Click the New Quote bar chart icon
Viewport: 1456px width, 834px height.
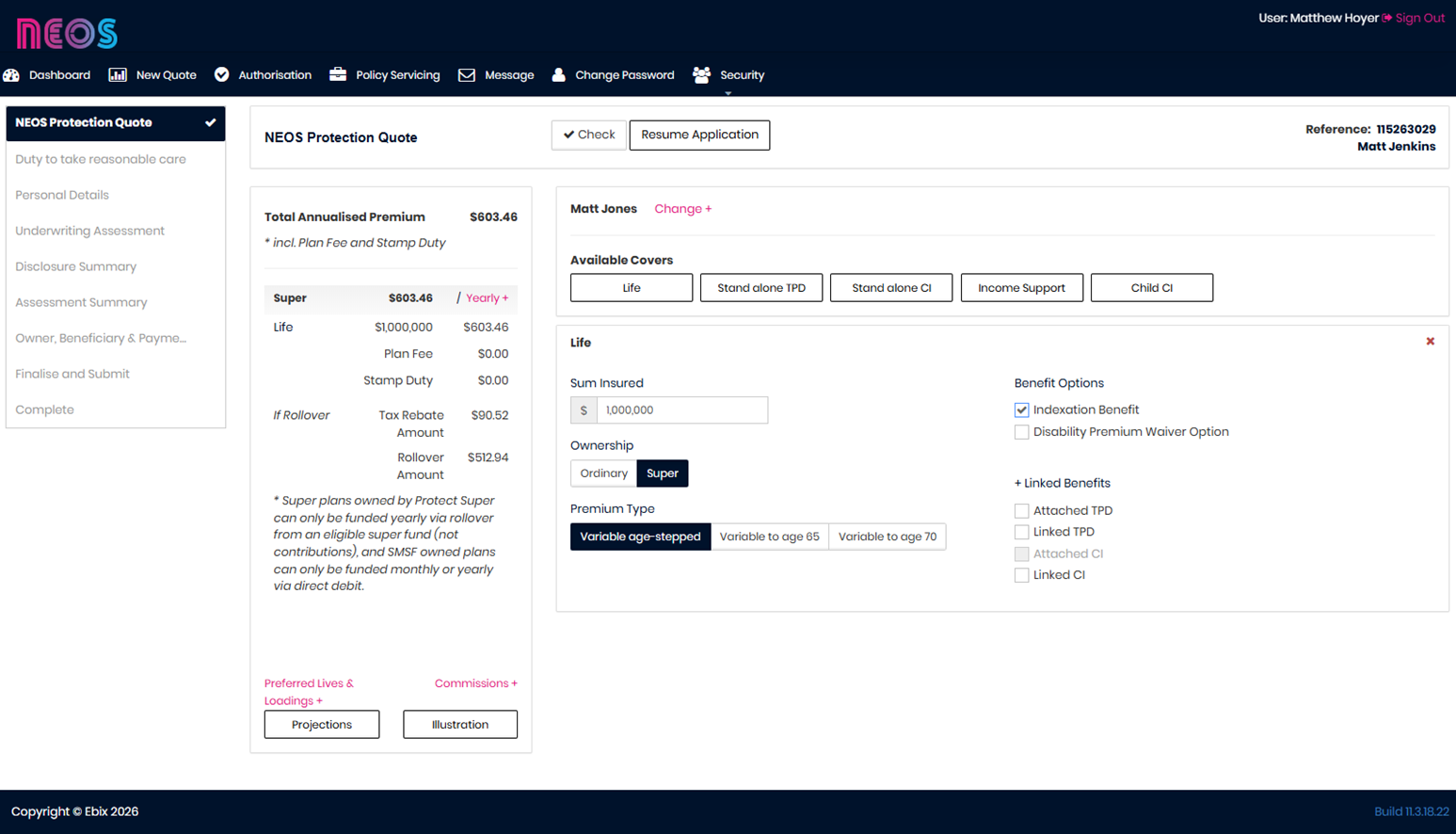[x=118, y=75]
